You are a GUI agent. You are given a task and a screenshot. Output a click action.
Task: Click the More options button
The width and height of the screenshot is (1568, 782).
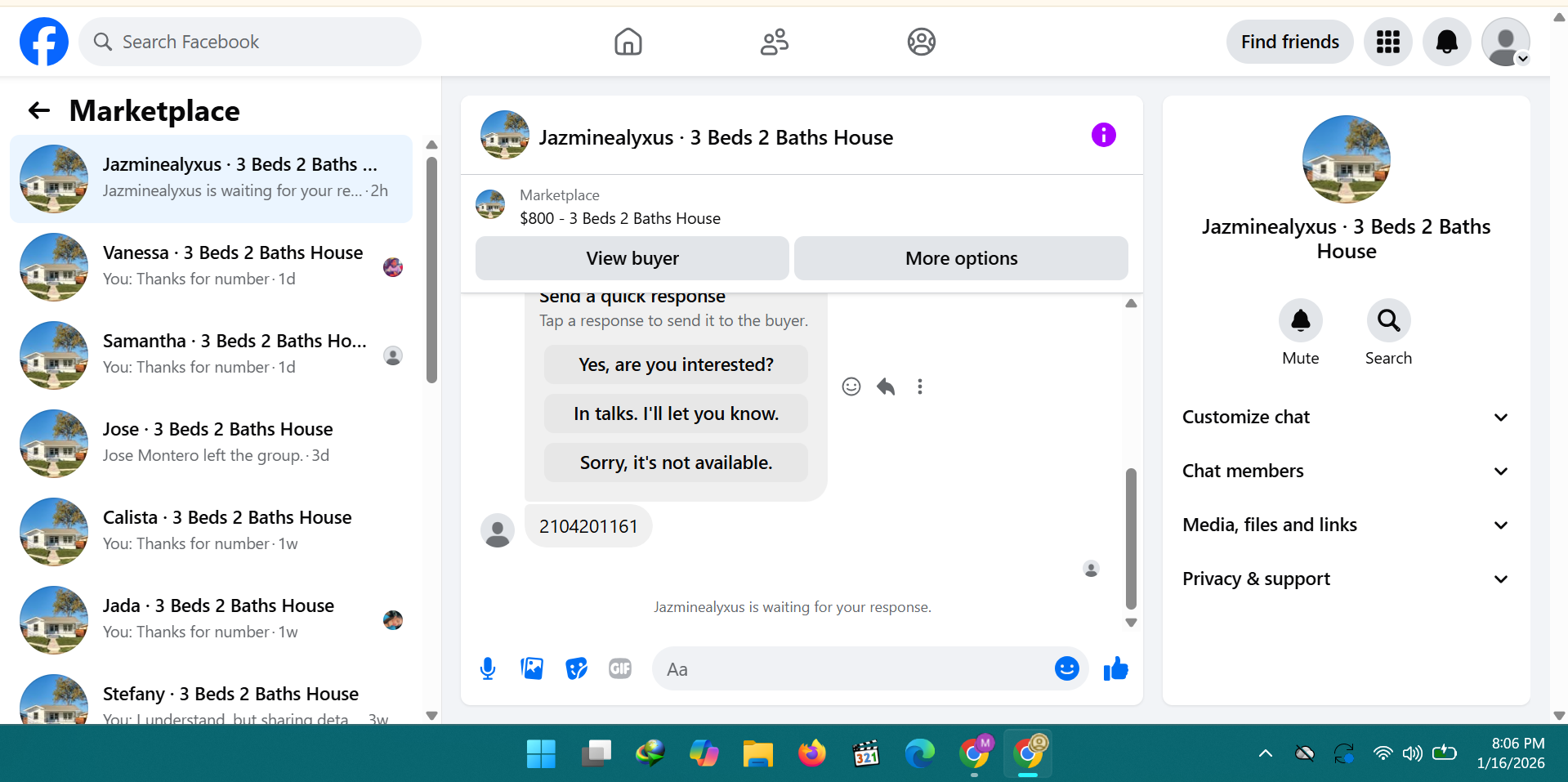[961, 258]
